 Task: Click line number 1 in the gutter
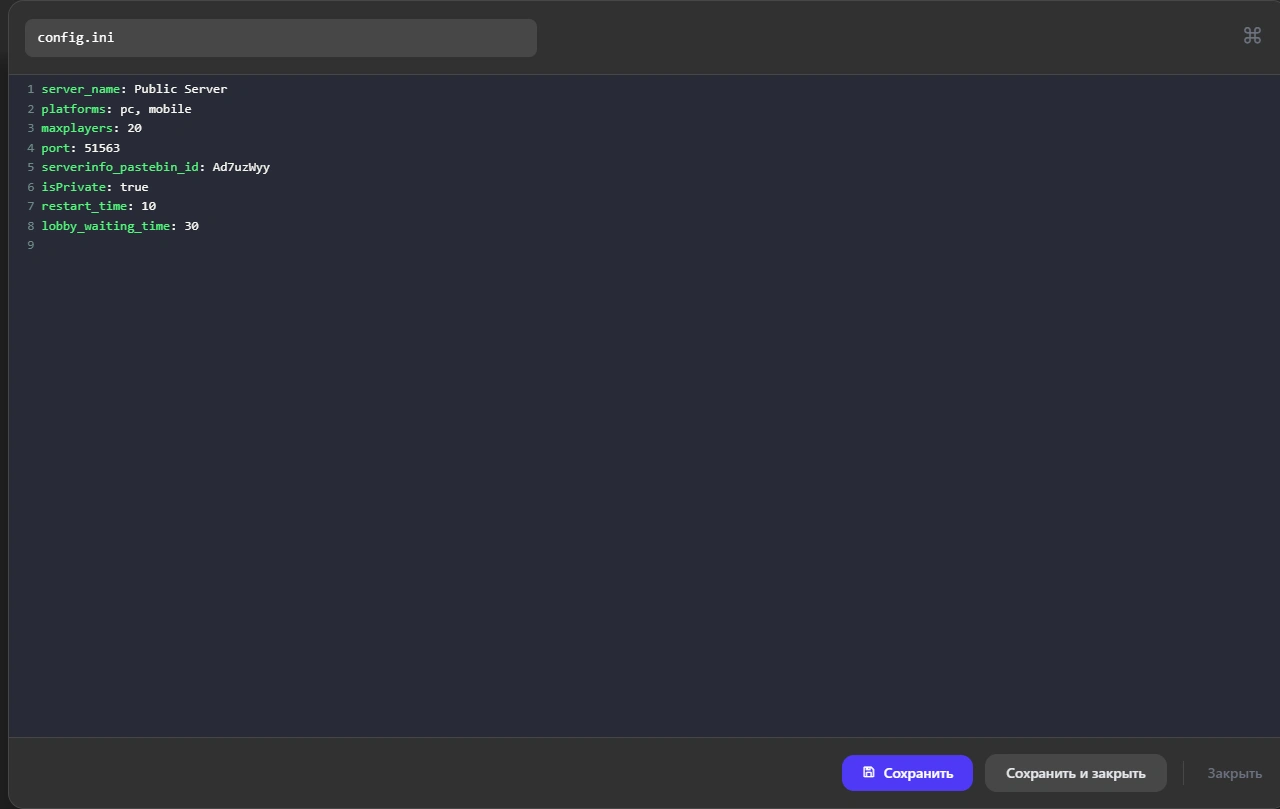pyautogui.click(x=31, y=89)
